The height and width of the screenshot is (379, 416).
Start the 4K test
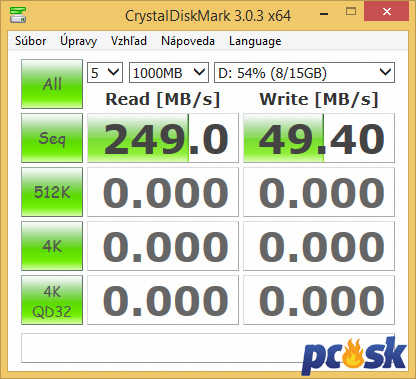click(x=52, y=246)
